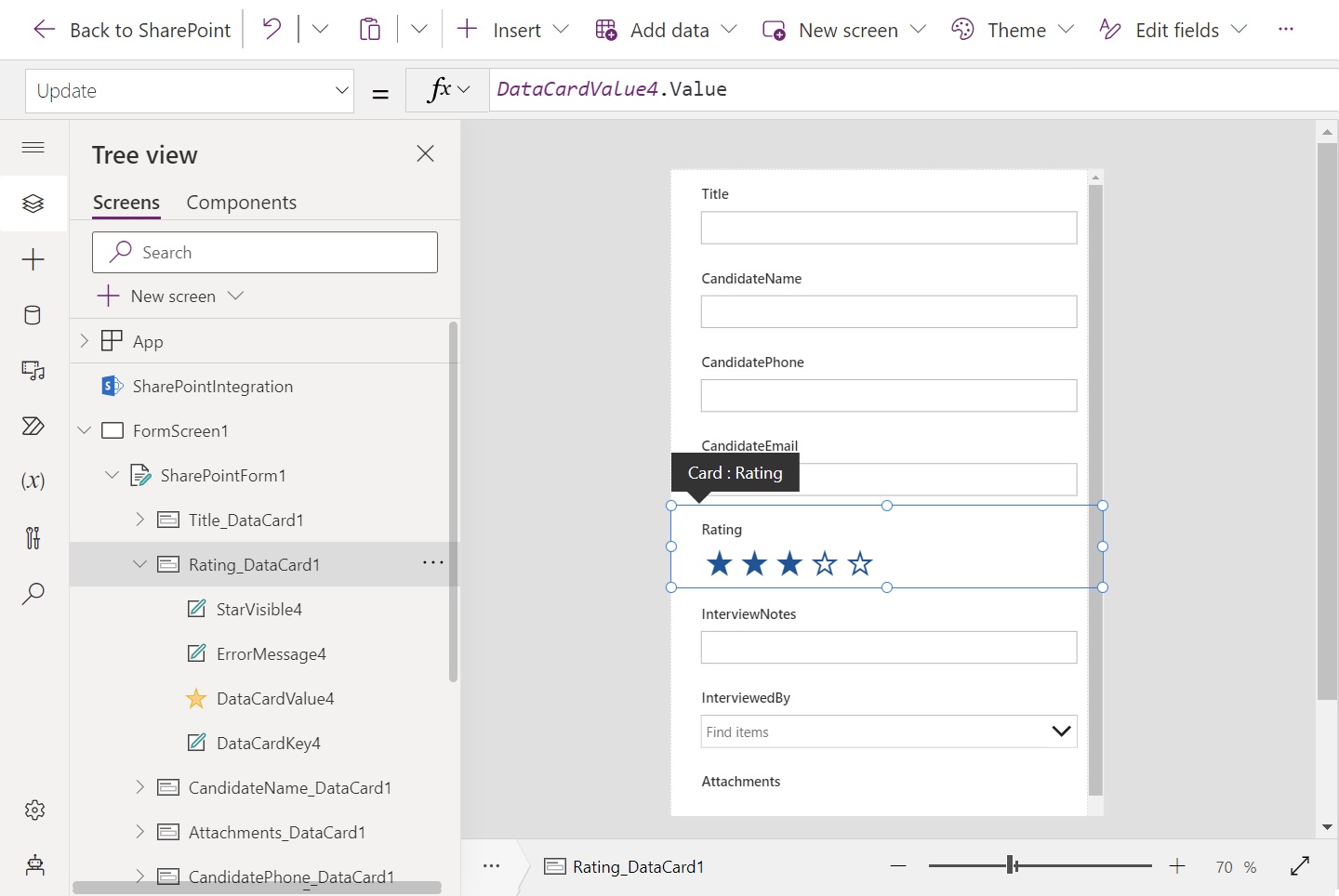Close the Tree view panel
The image size is (1339, 896).
(425, 154)
